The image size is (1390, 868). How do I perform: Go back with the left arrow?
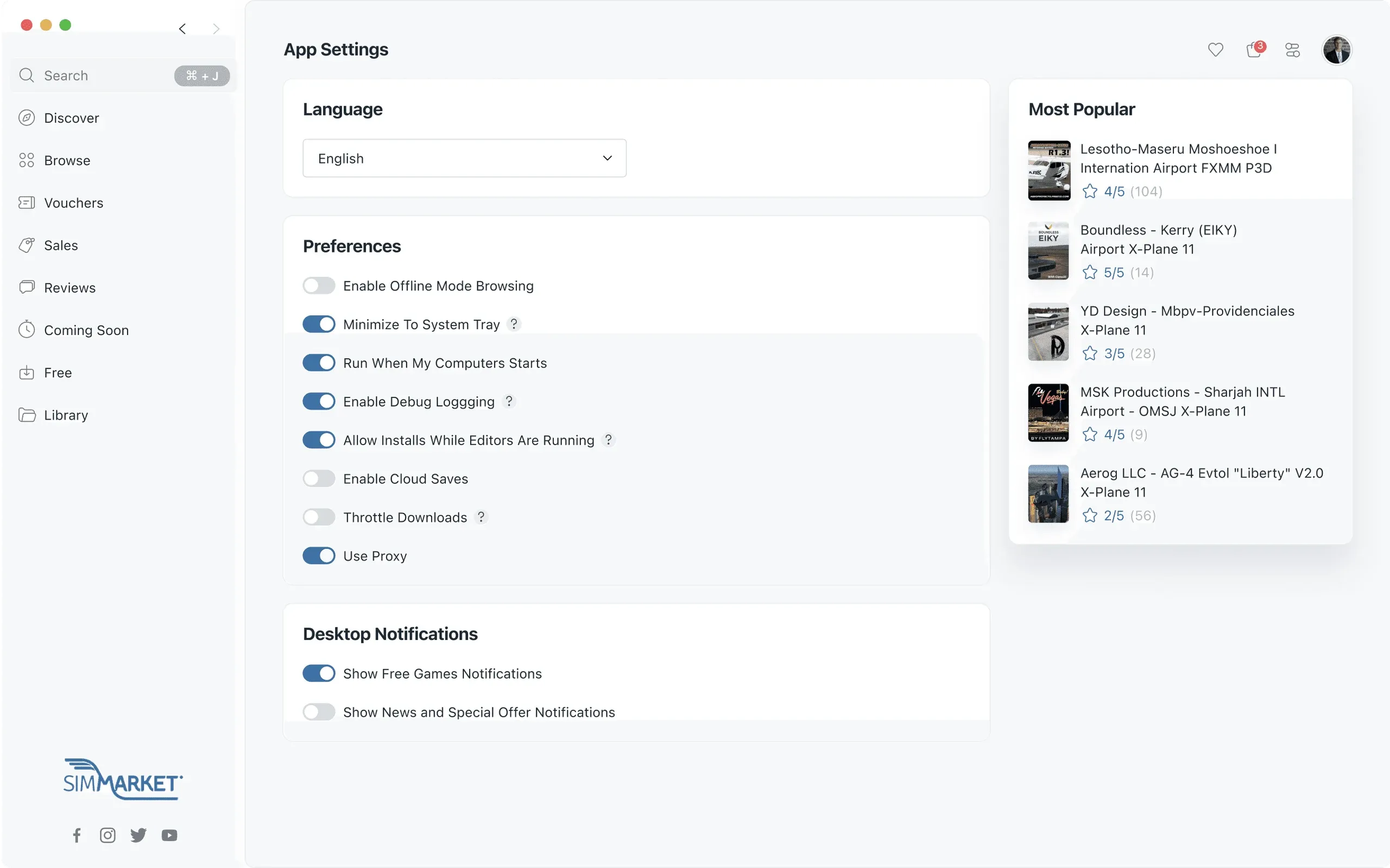click(x=182, y=29)
